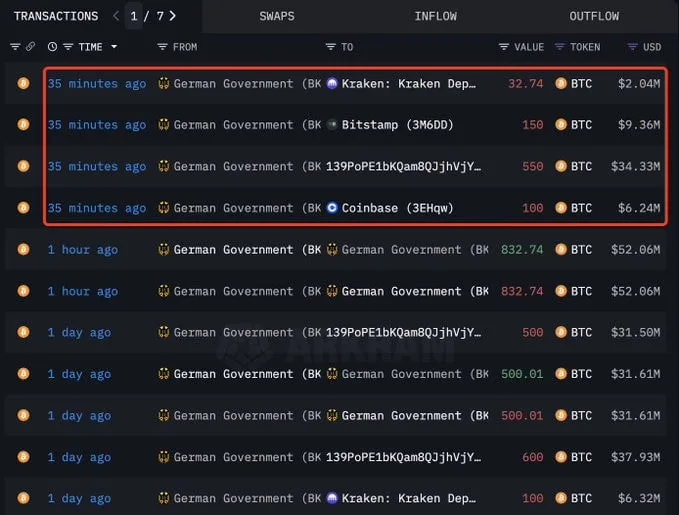679x515 pixels.
Task: Click Bitstamp logo icon
Action: [x=332, y=125]
